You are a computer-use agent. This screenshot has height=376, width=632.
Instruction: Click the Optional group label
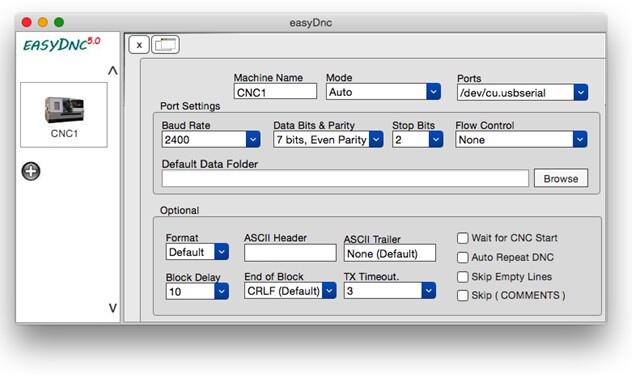[x=179, y=210]
